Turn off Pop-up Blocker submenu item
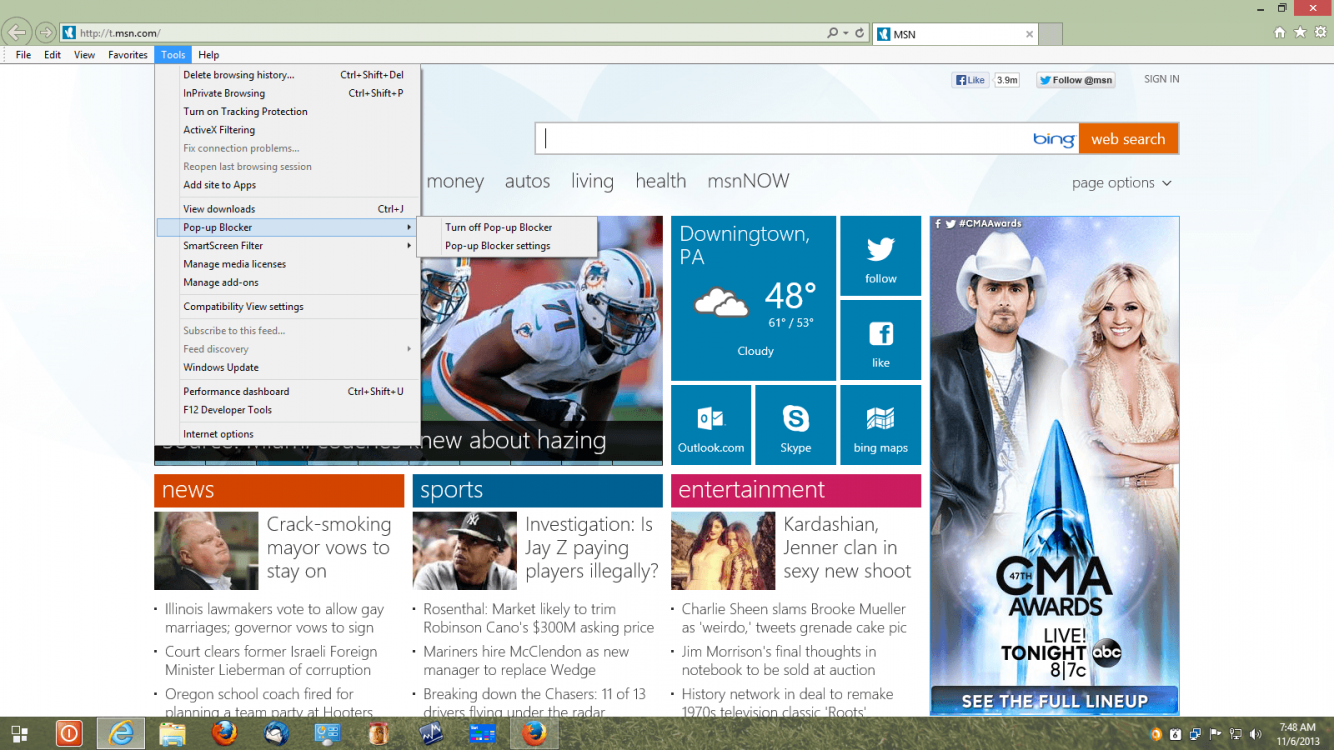Viewport: 1334px width, 750px height. pyautogui.click(x=506, y=227)
